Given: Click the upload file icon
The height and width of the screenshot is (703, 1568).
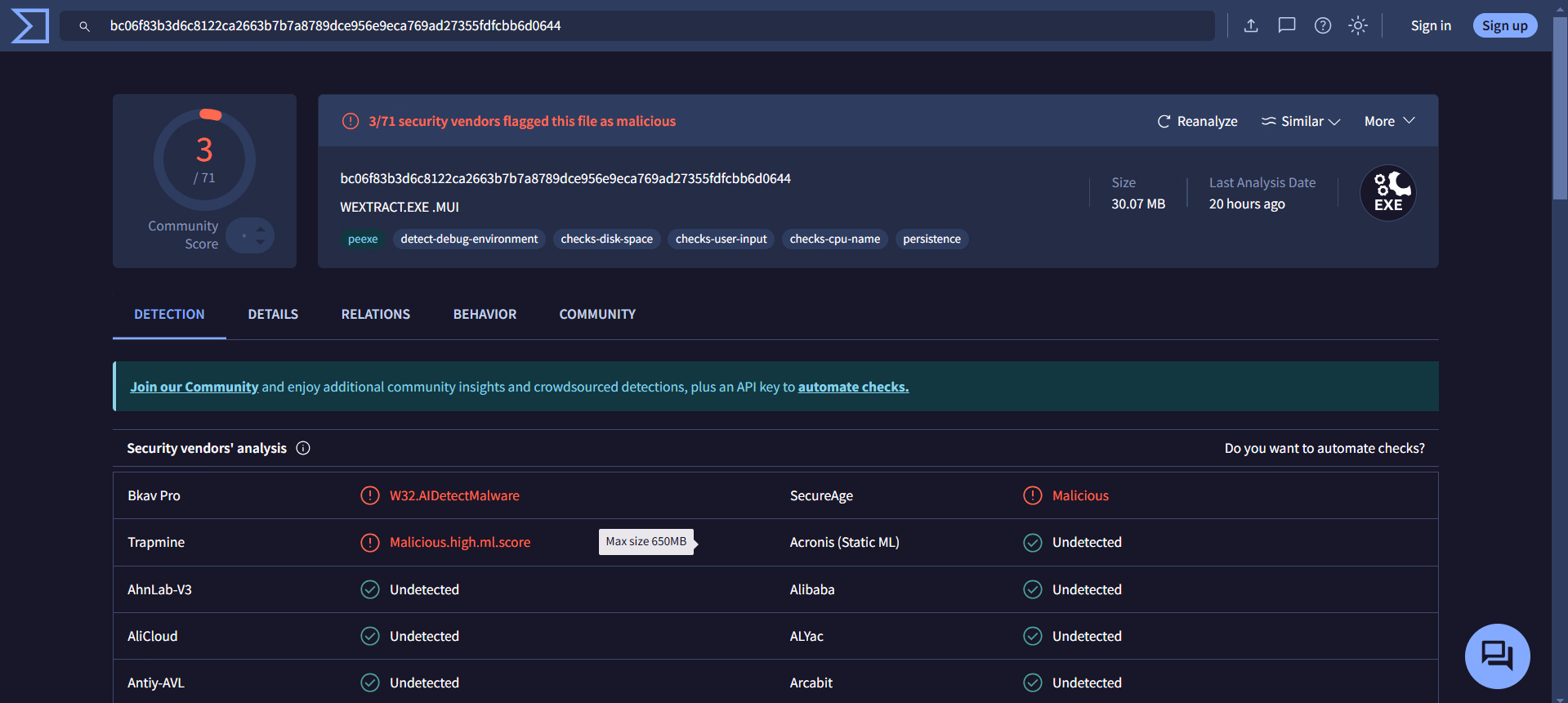Looking at the screenshot, I should [1250, 25].
